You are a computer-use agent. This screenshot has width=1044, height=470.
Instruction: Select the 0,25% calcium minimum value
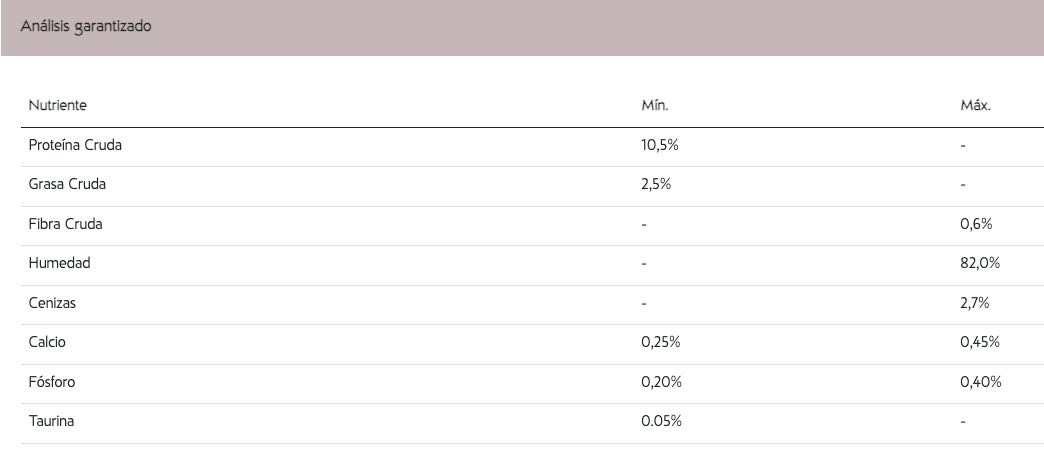(660, 342)
